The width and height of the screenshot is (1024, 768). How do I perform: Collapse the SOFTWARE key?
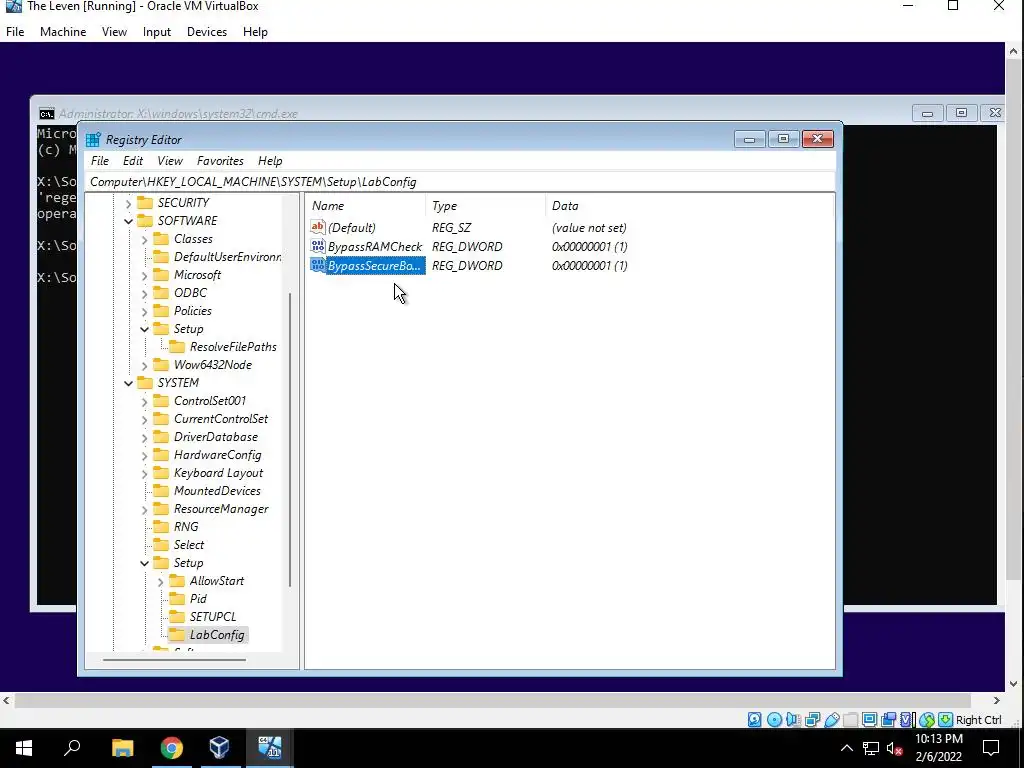(x=128, y=221)
